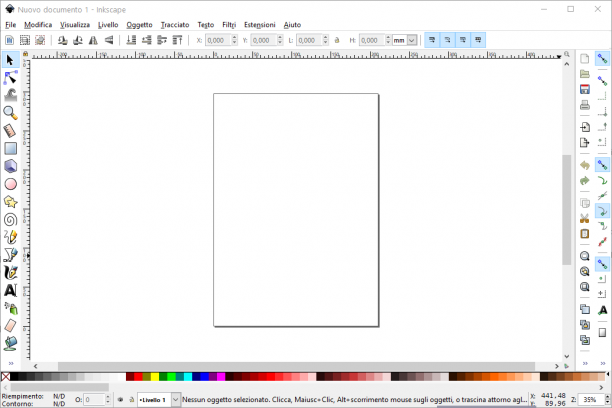Pick the Zoom magnifier tool

10,113
